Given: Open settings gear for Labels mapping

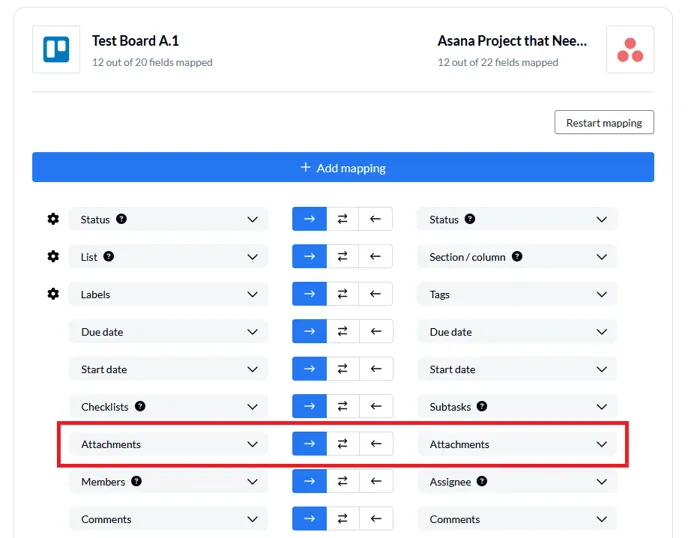Looking at the screenshot, I should (x=53, y=294).
